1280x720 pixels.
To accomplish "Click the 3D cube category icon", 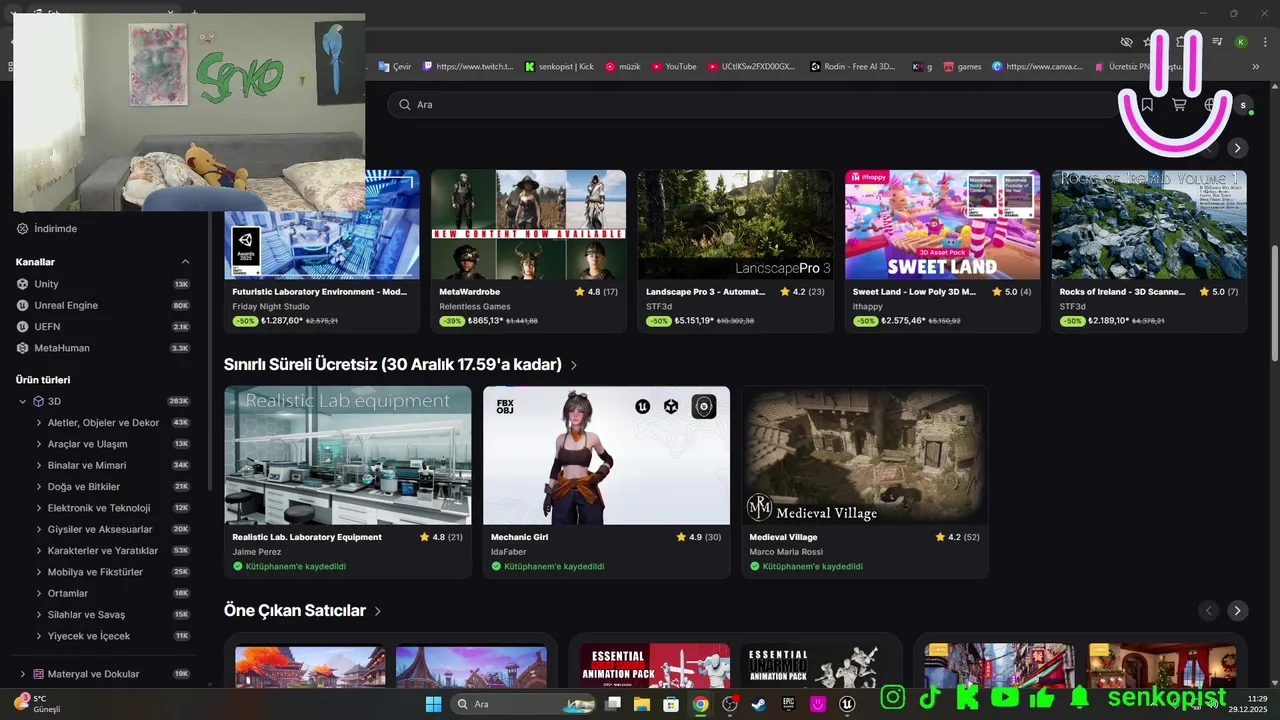I will click(x=39, y=401).
